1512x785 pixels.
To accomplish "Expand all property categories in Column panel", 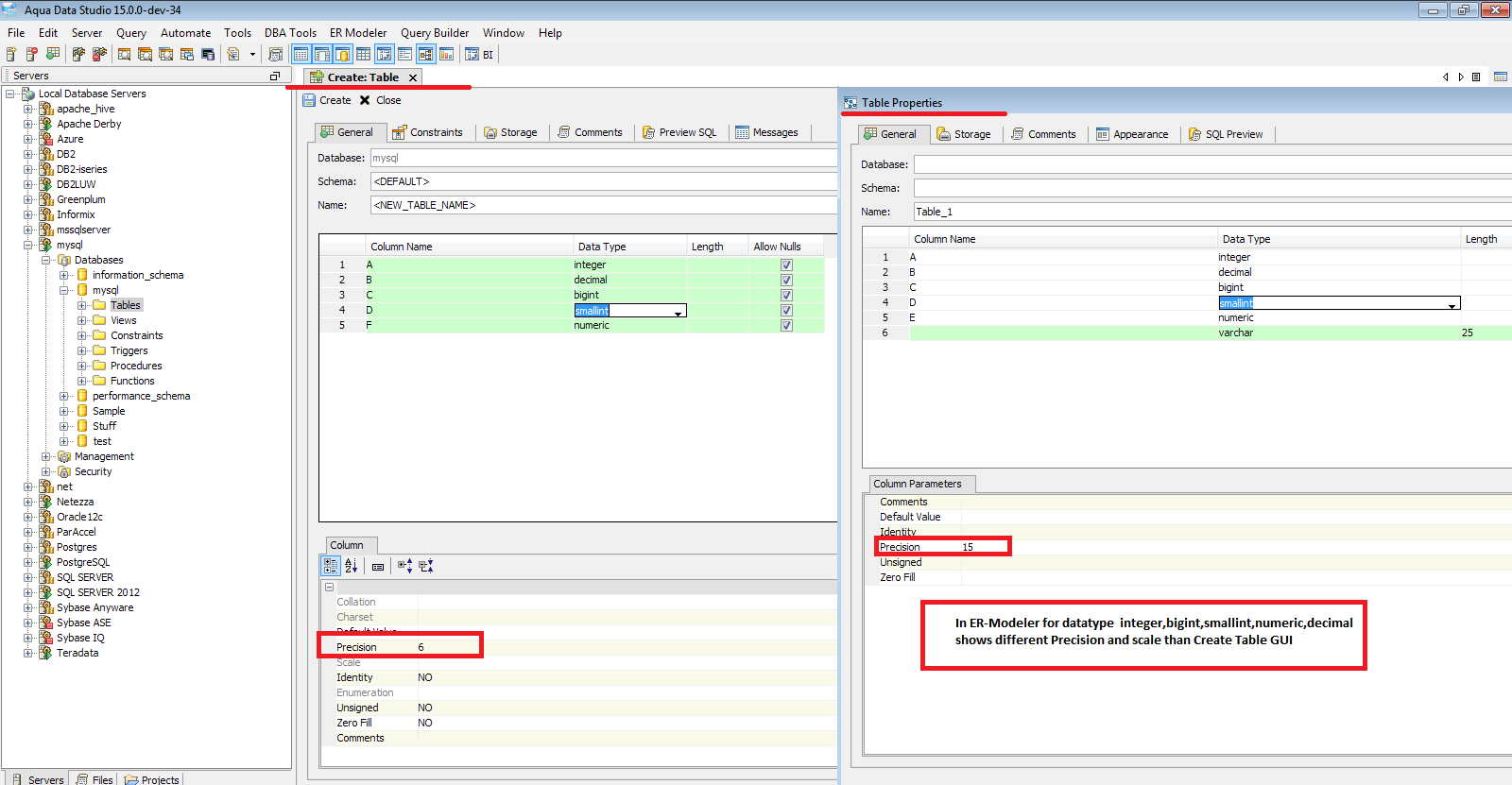I will click(x=404, y=566).
